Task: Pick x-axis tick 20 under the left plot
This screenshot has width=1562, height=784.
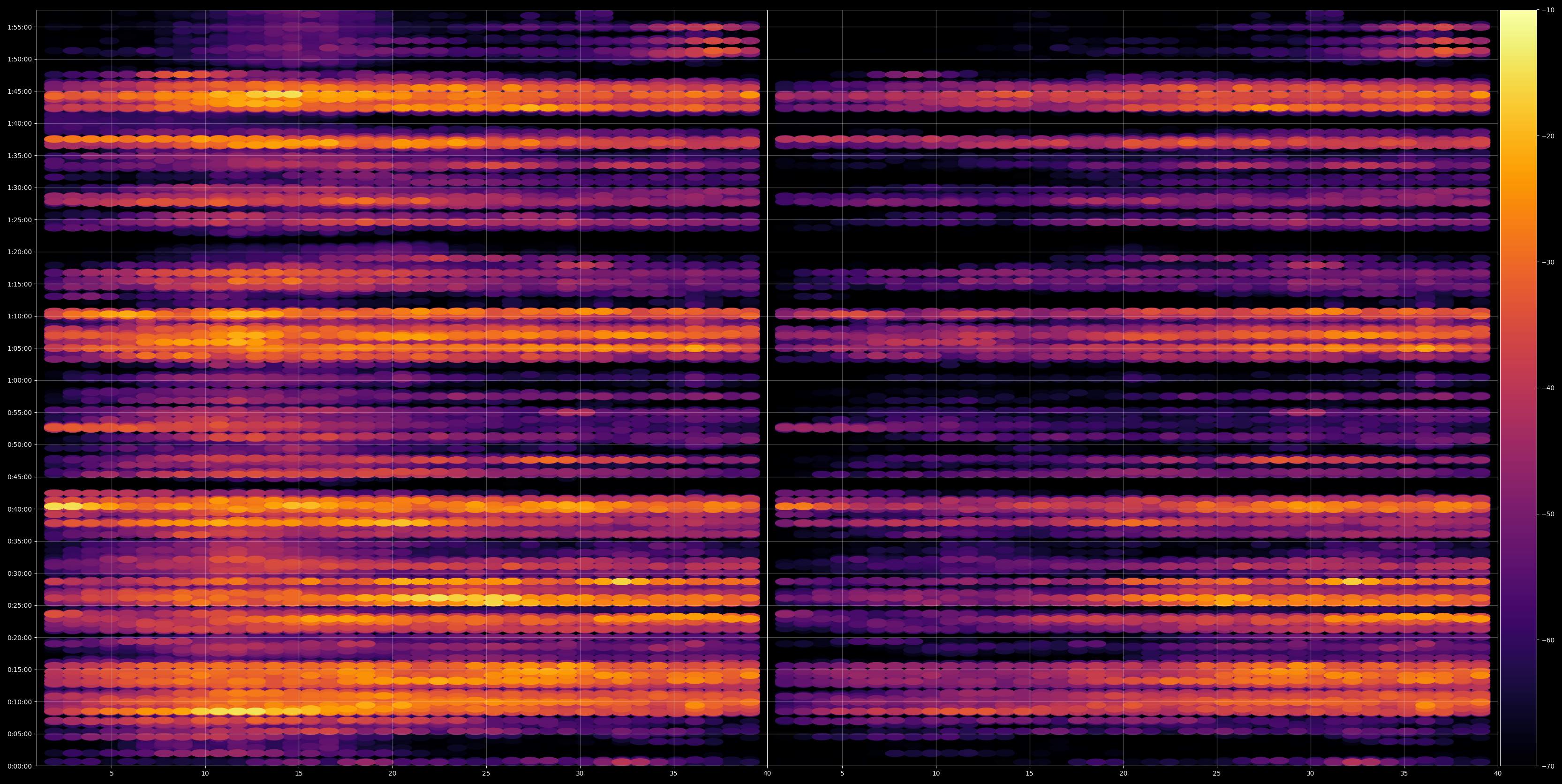Action: pos(392,773)
